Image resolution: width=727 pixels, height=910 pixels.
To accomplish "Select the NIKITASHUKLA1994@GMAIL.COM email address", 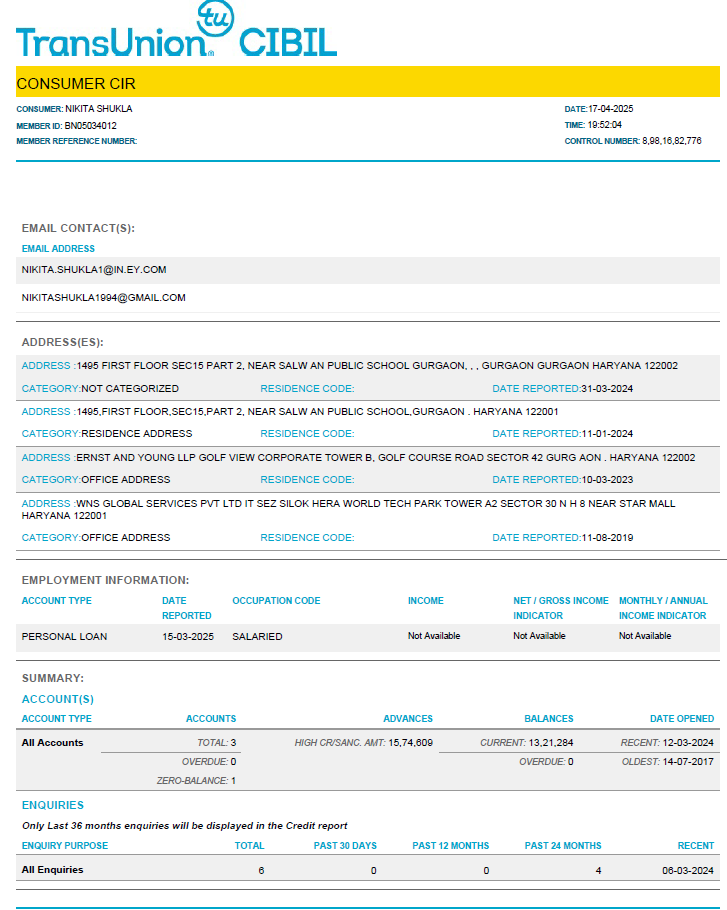I will point(104,298).
